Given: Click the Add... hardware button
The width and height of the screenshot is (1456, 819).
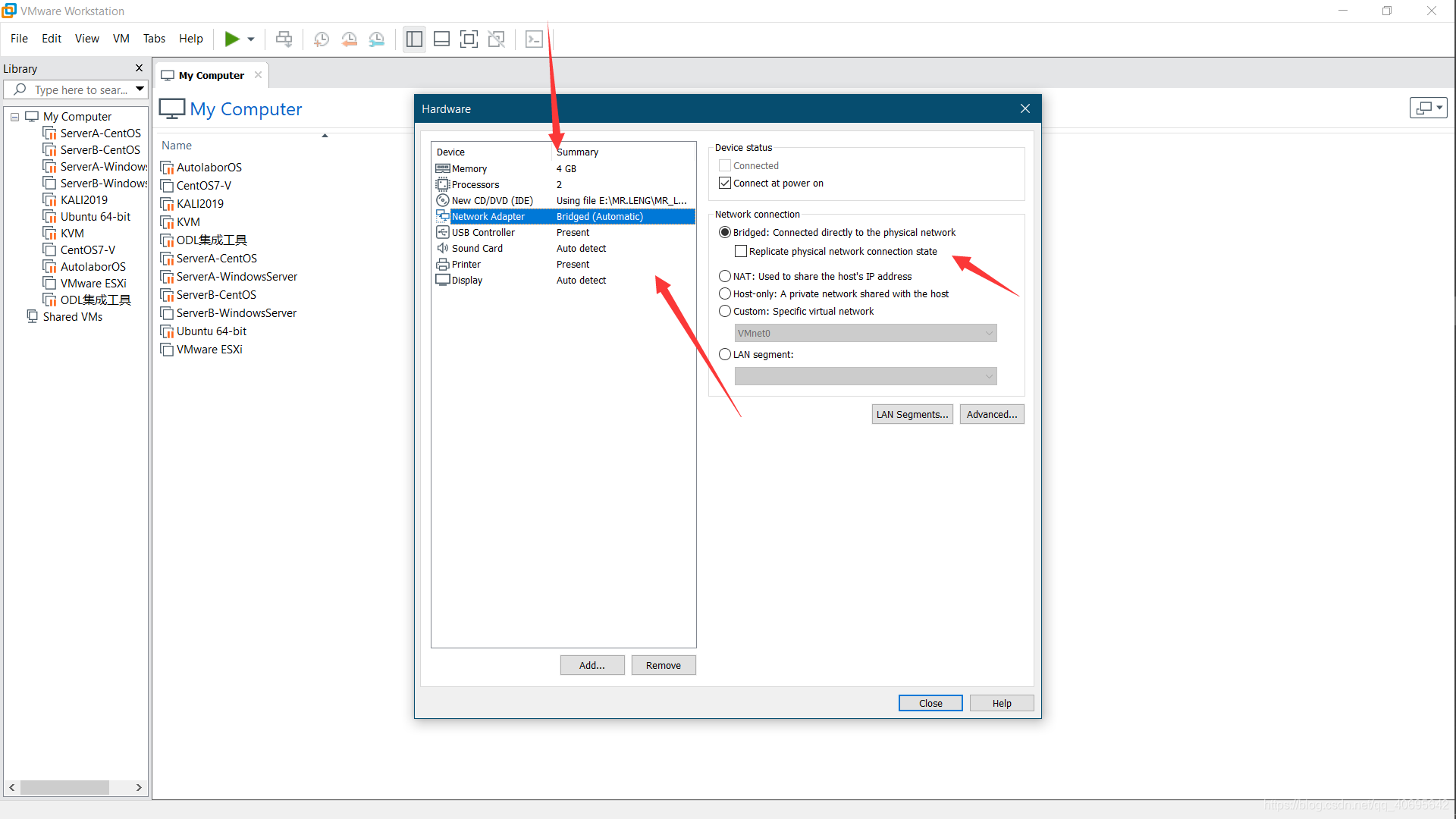Looking at the screenshot, I should (592, 666).
